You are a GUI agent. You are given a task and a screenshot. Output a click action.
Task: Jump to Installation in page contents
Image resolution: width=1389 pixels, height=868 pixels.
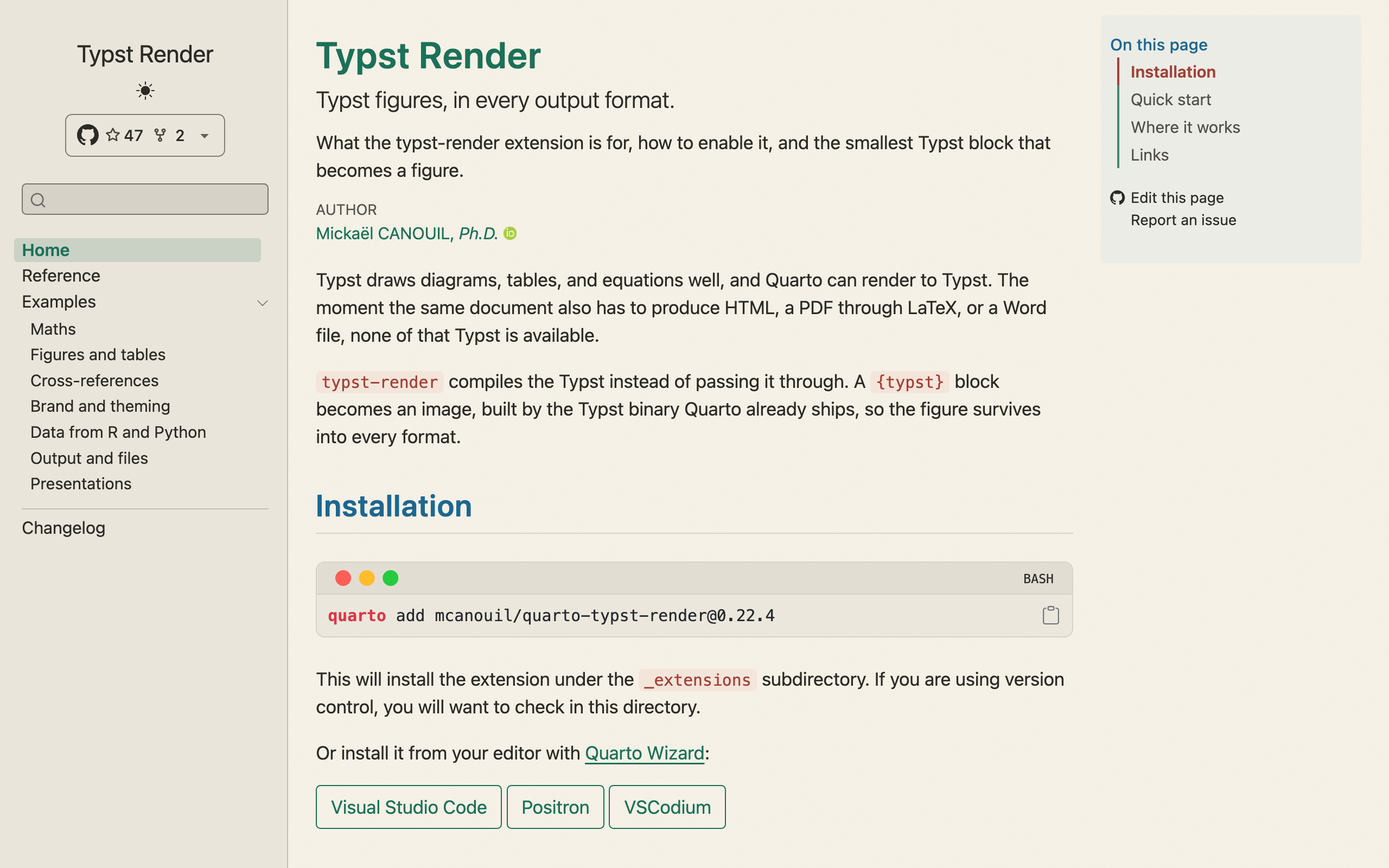tap(1173, 72)
